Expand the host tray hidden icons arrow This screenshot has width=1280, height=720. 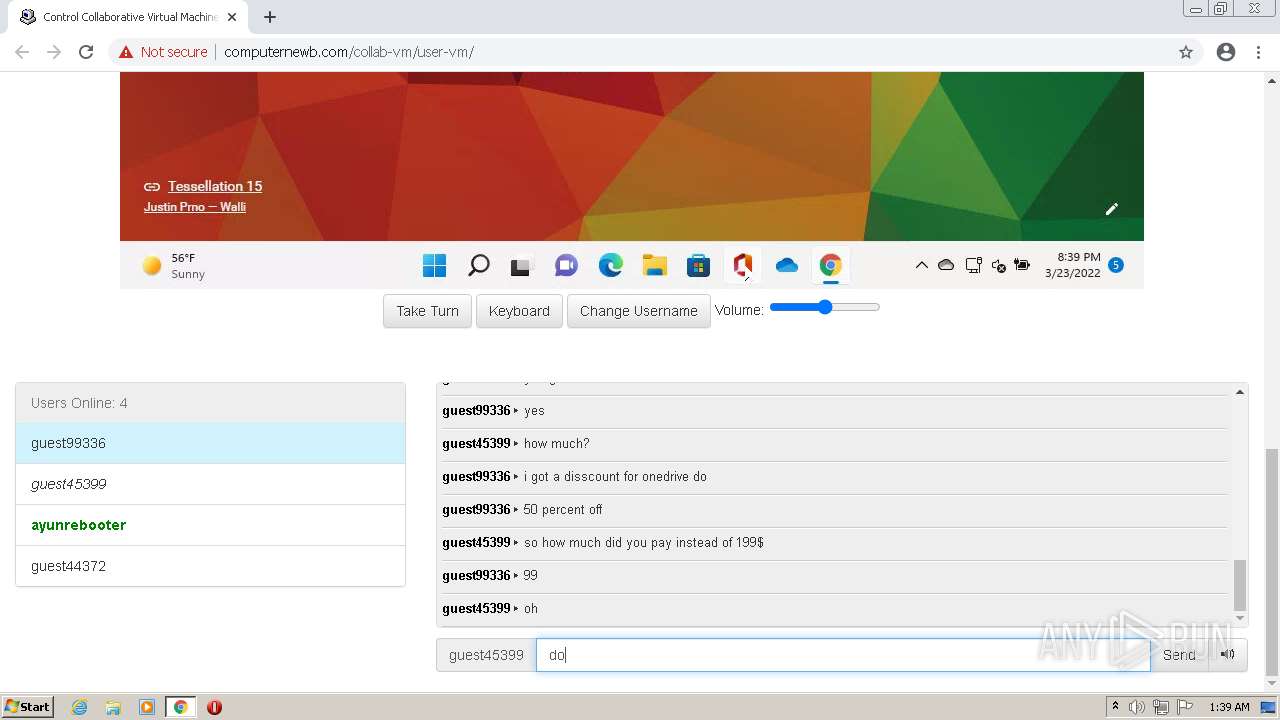[1115, 707]
